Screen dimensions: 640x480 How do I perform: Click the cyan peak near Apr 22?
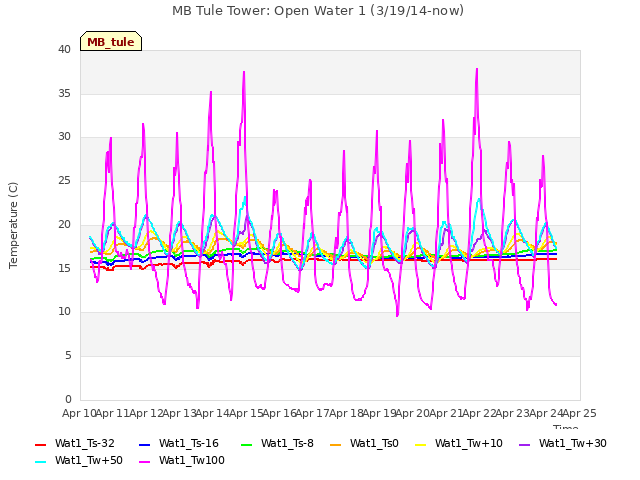click(x=479, y=199)
